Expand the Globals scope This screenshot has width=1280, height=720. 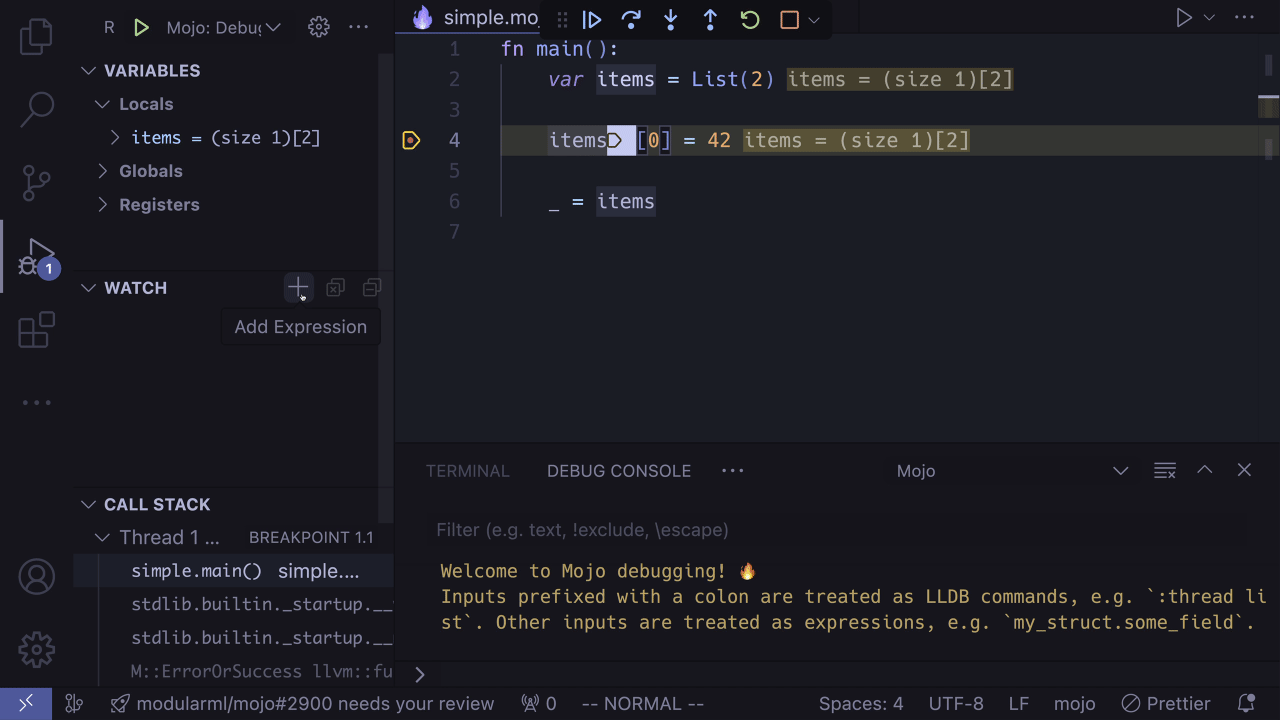102,171
